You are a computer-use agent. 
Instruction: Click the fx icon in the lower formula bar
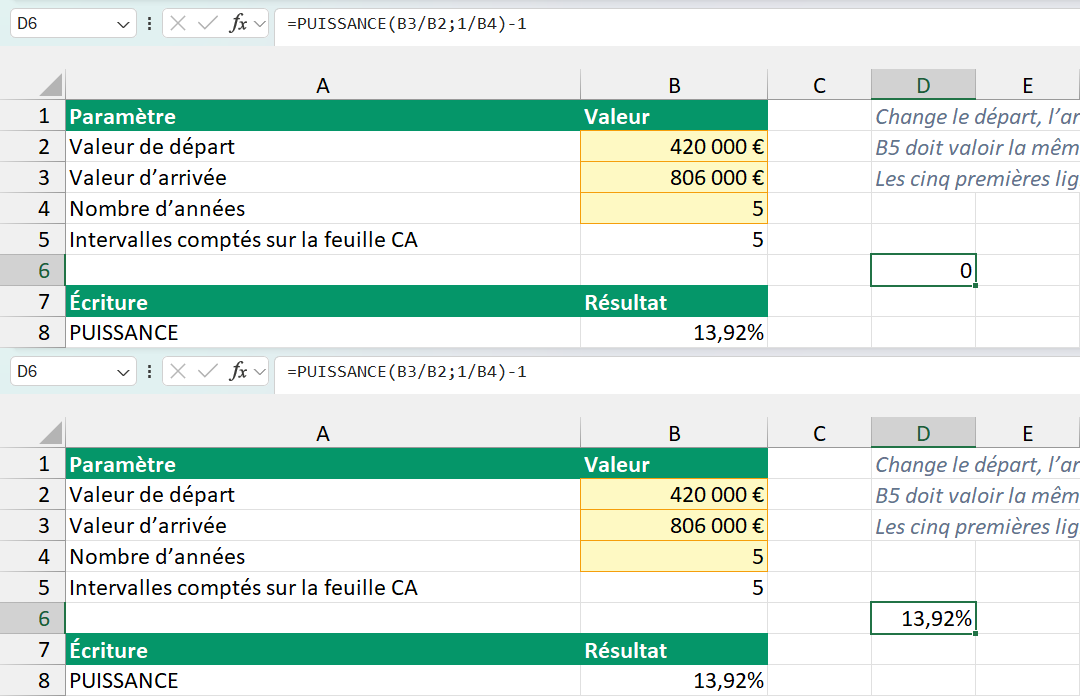click(238, 372)
